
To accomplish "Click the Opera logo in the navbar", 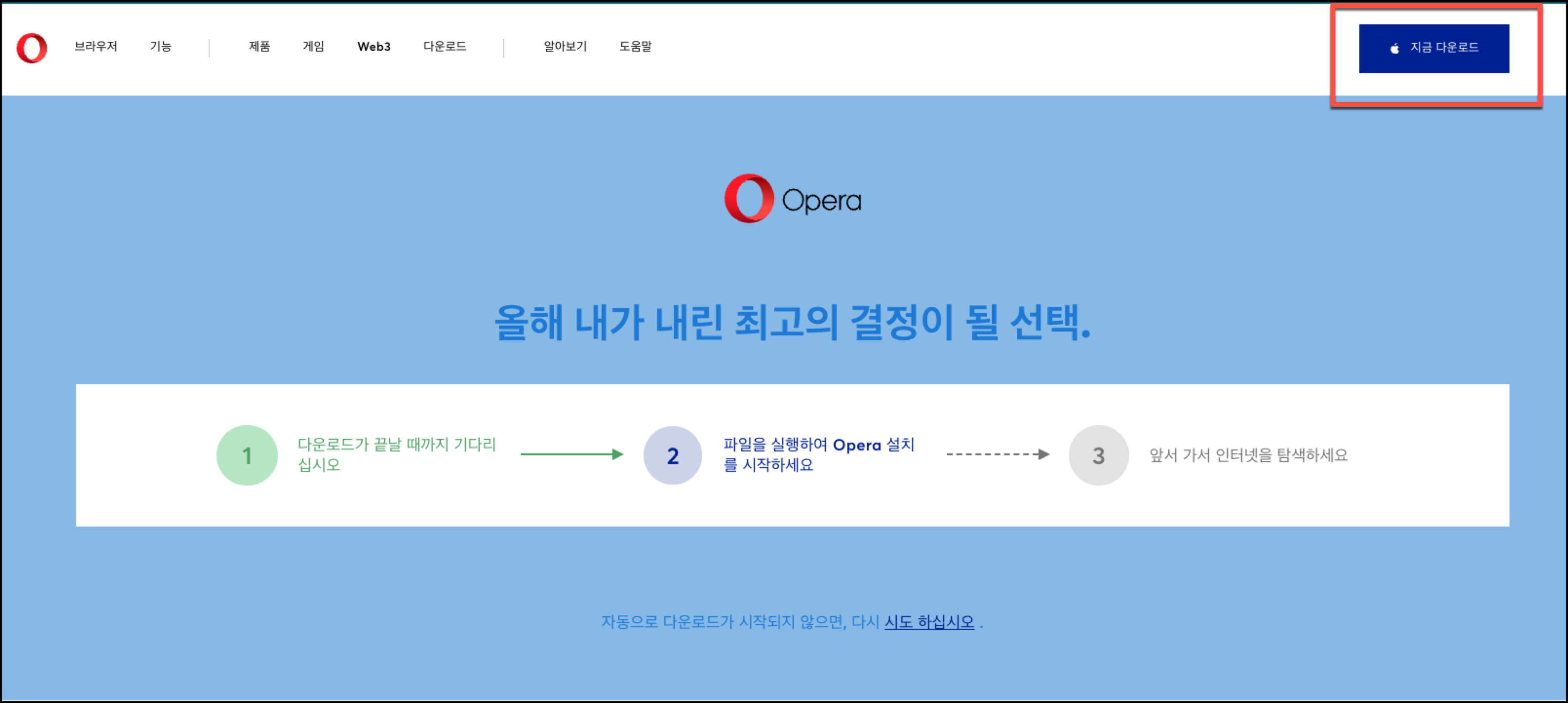I will pyautogui.click(x=32, y=48).
